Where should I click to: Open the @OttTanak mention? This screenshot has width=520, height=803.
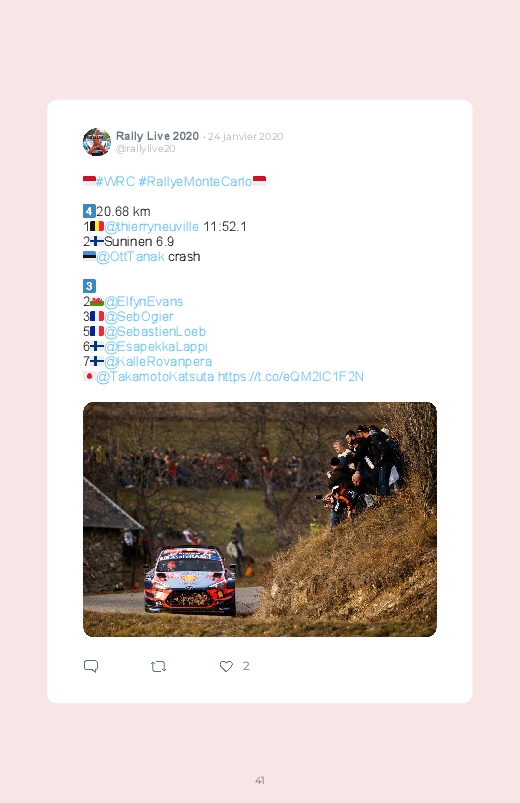coord(130,257)
